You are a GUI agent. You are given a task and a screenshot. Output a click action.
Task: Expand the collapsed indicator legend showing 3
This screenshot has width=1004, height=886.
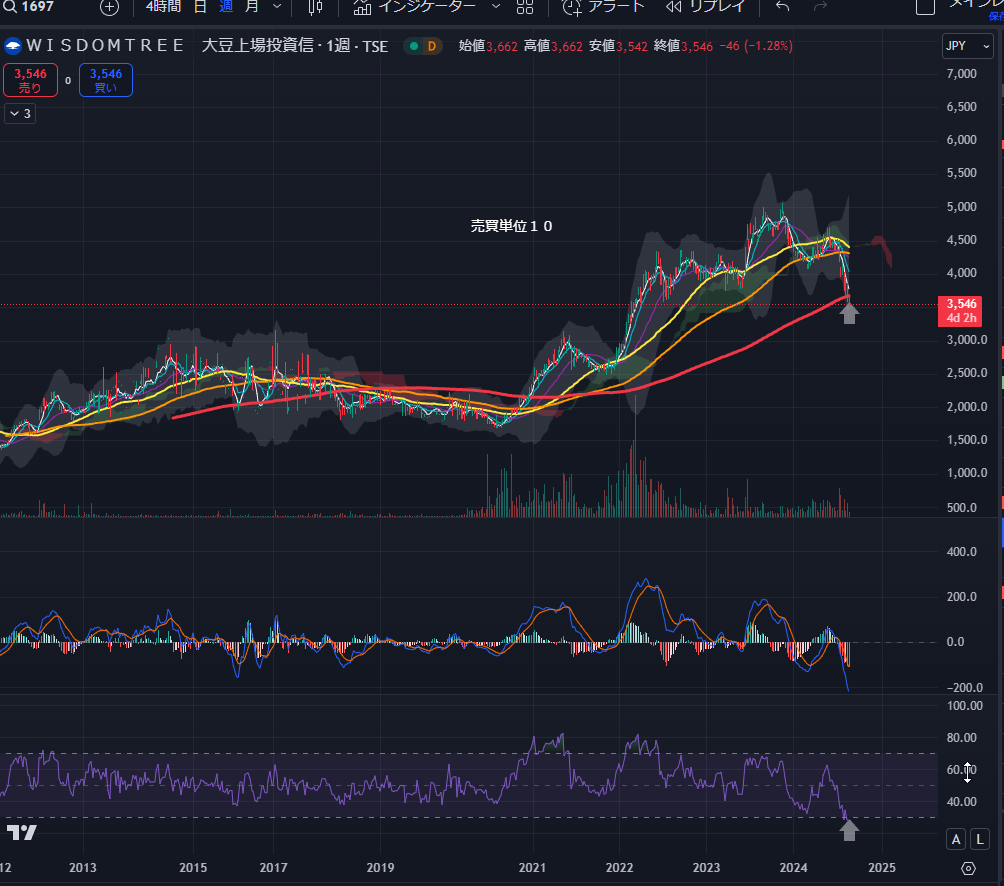pyautogui.click(x=20, y=114)
